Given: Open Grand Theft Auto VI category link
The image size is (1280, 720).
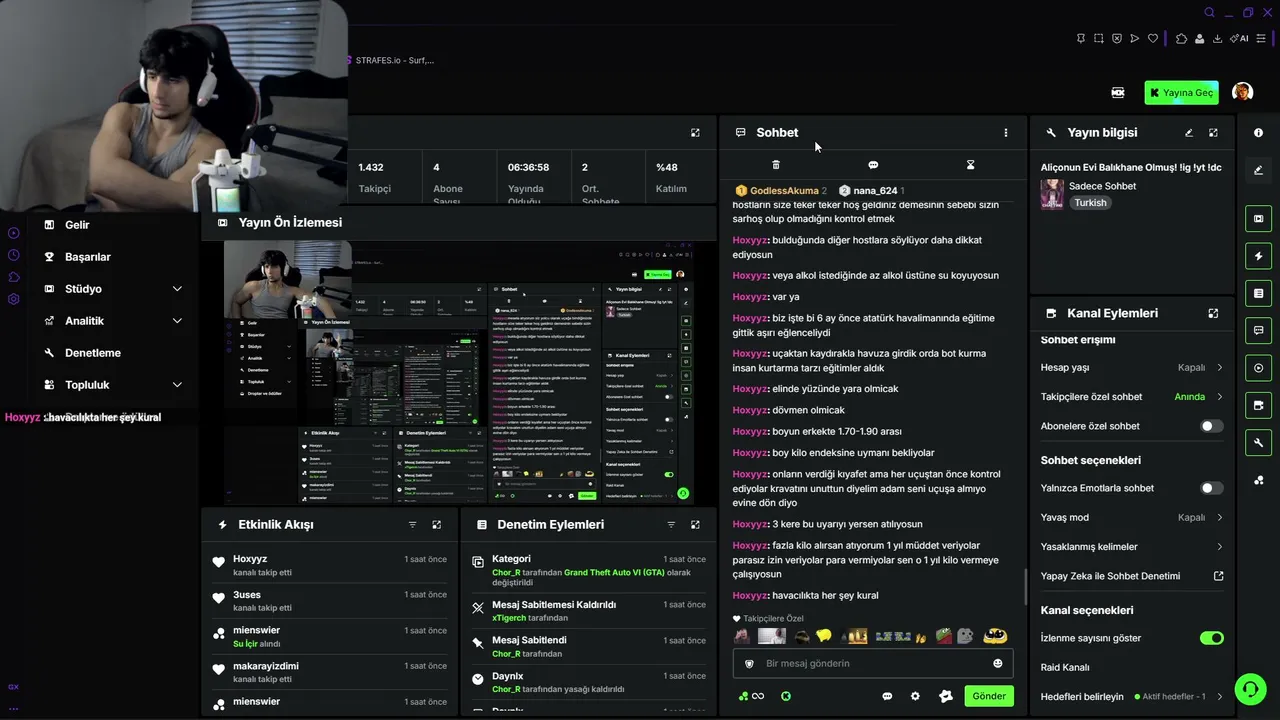Looking at the screenshot, I should [614, 573].
